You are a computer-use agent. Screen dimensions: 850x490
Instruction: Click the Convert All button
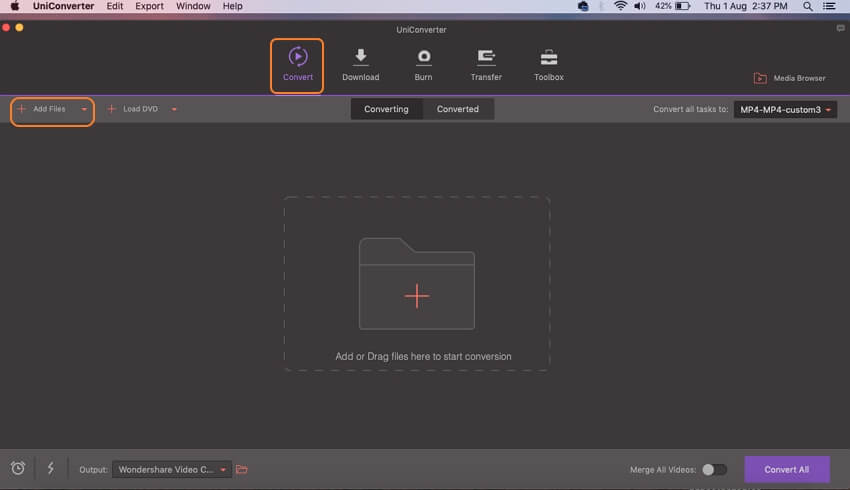coord(787,469)
